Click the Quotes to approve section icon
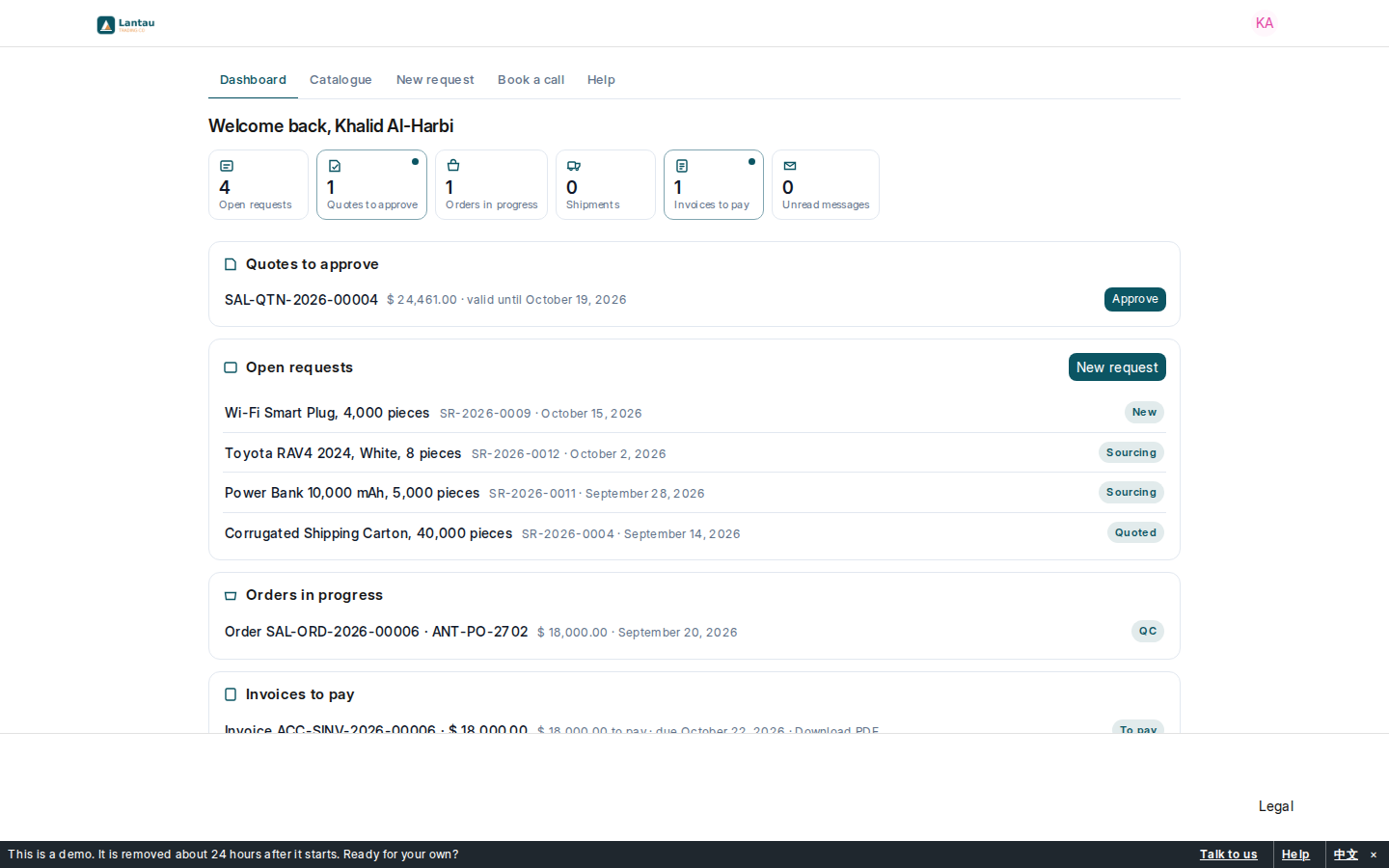1389x868 pixels. (x=231, y=264)
